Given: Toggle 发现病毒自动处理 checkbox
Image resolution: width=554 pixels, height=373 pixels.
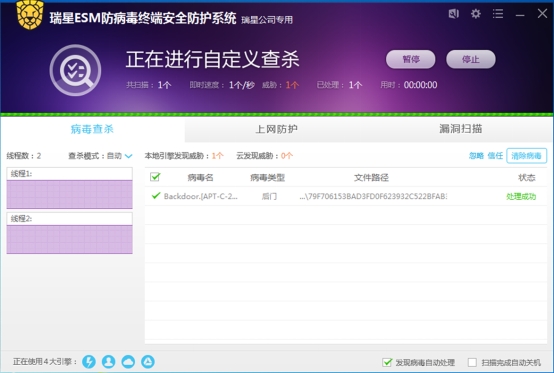Looking at the screenshot, I should click(387, 362).
